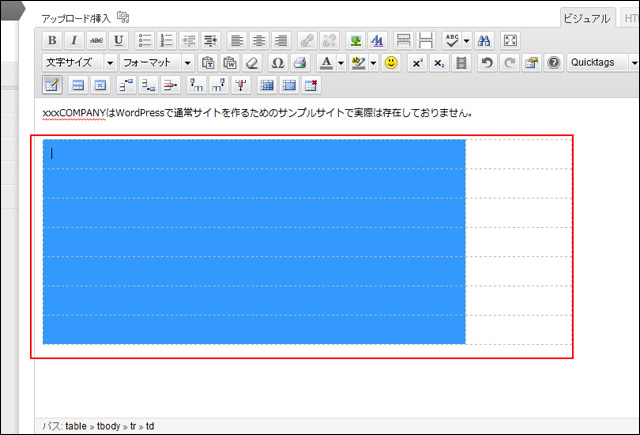
Task: Apply the text color with the A icon
Action: [x=326, y=63]
